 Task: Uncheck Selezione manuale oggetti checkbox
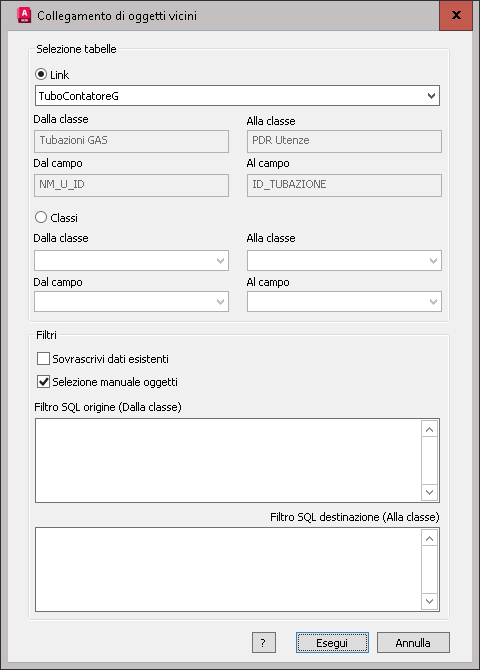pos(43,382)
